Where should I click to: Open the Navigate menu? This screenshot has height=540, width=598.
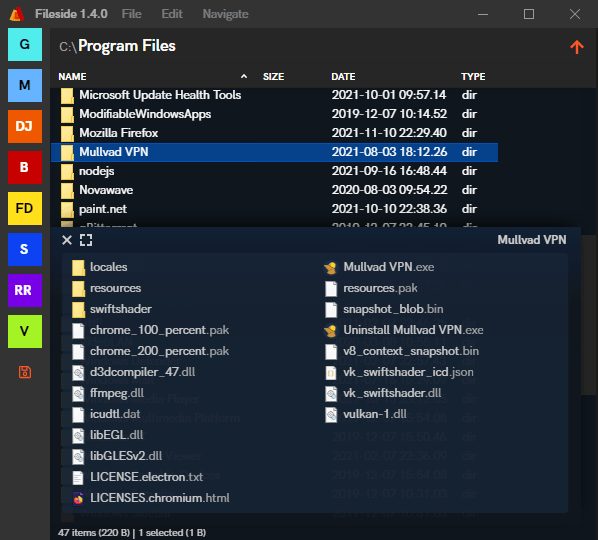[x=225, y=14]
